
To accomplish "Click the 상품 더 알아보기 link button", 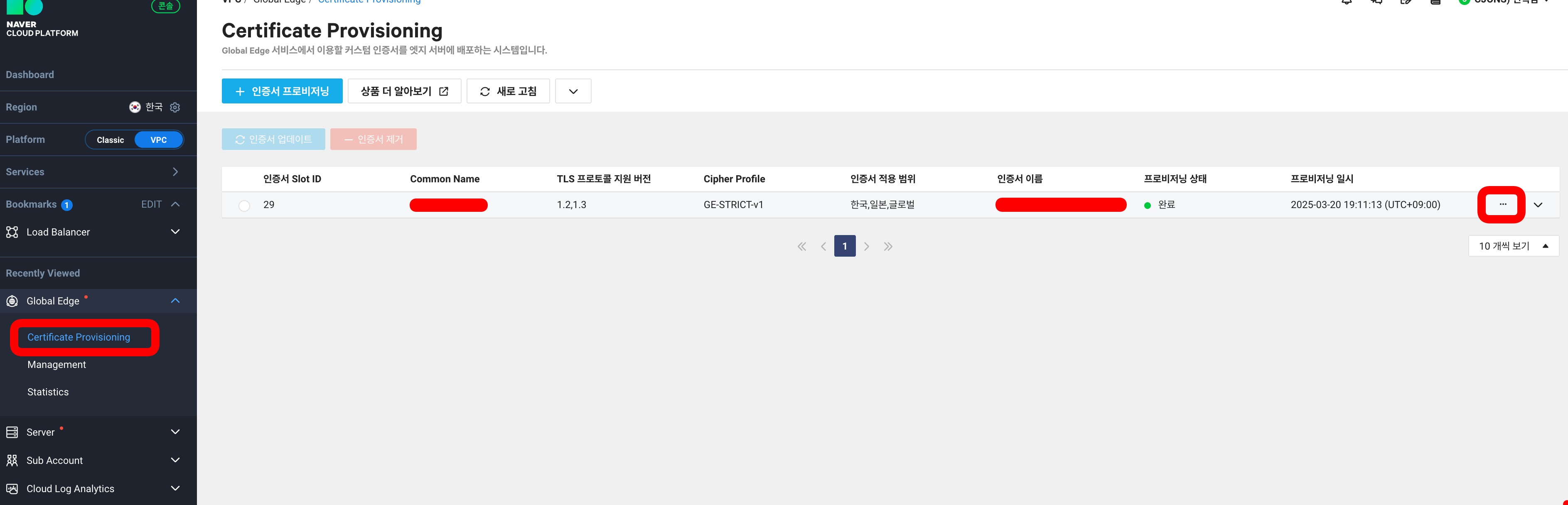I will point(404,91).
